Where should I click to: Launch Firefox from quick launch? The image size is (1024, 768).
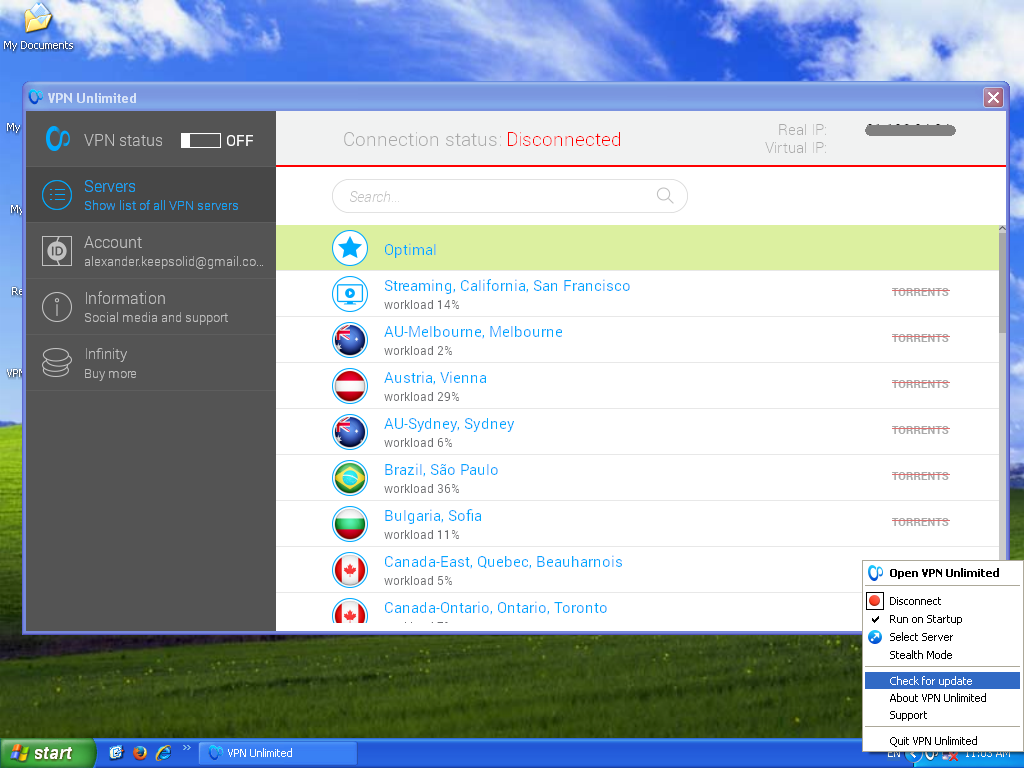140,753
